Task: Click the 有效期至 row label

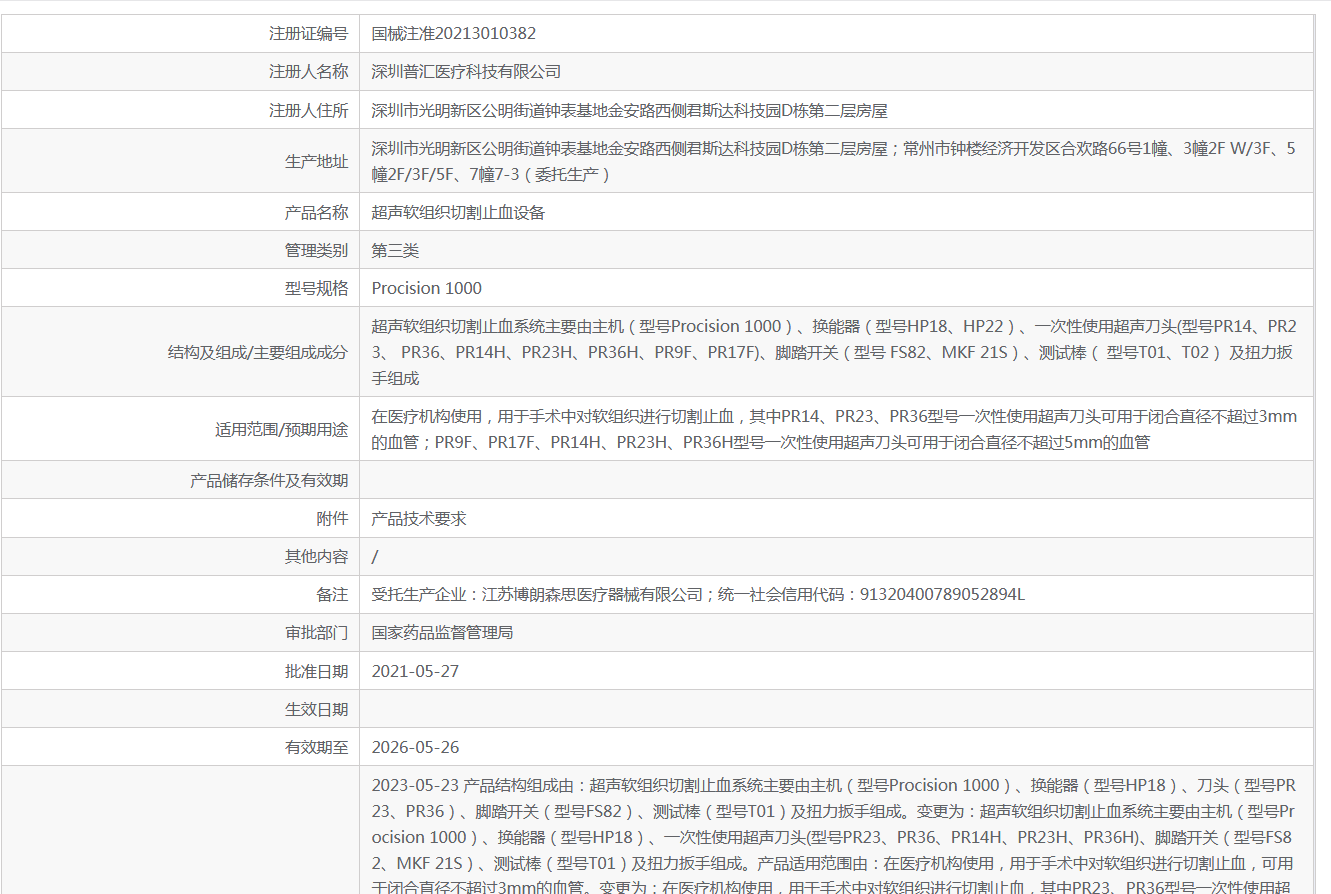Action: pos(316,747)
